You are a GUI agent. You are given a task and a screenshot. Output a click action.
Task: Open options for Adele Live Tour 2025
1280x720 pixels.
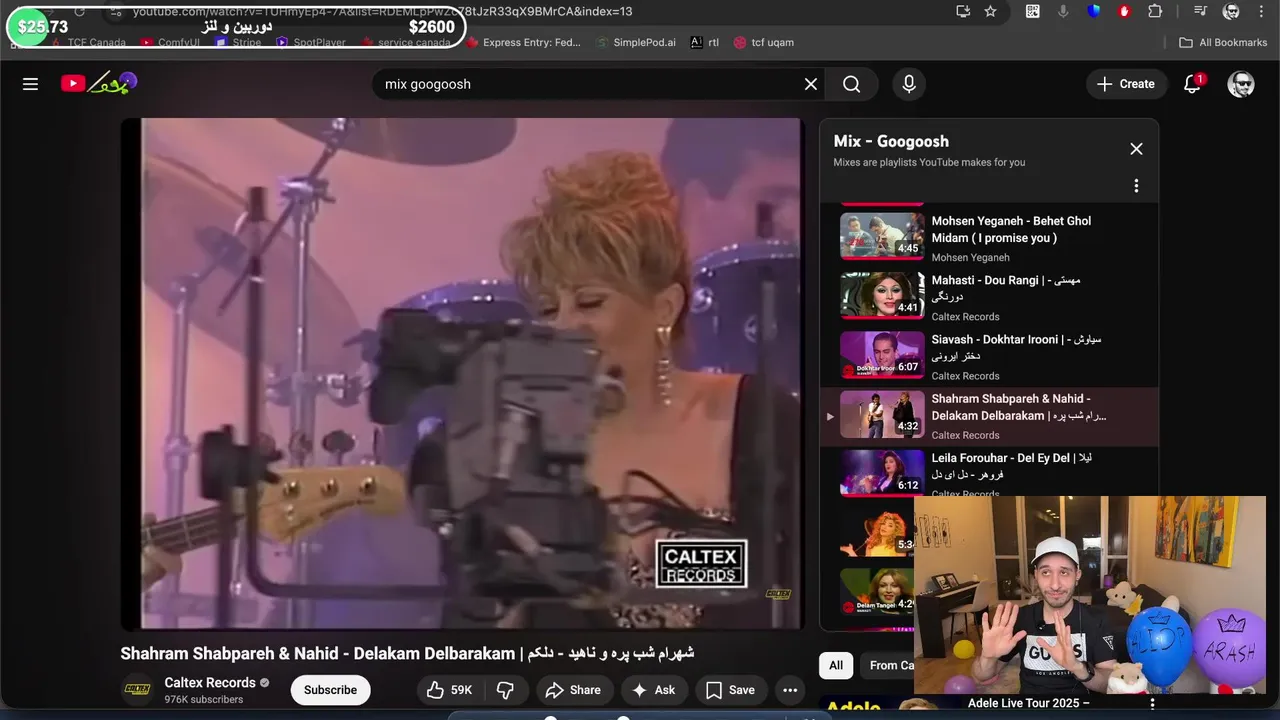tap(1152, 704)
